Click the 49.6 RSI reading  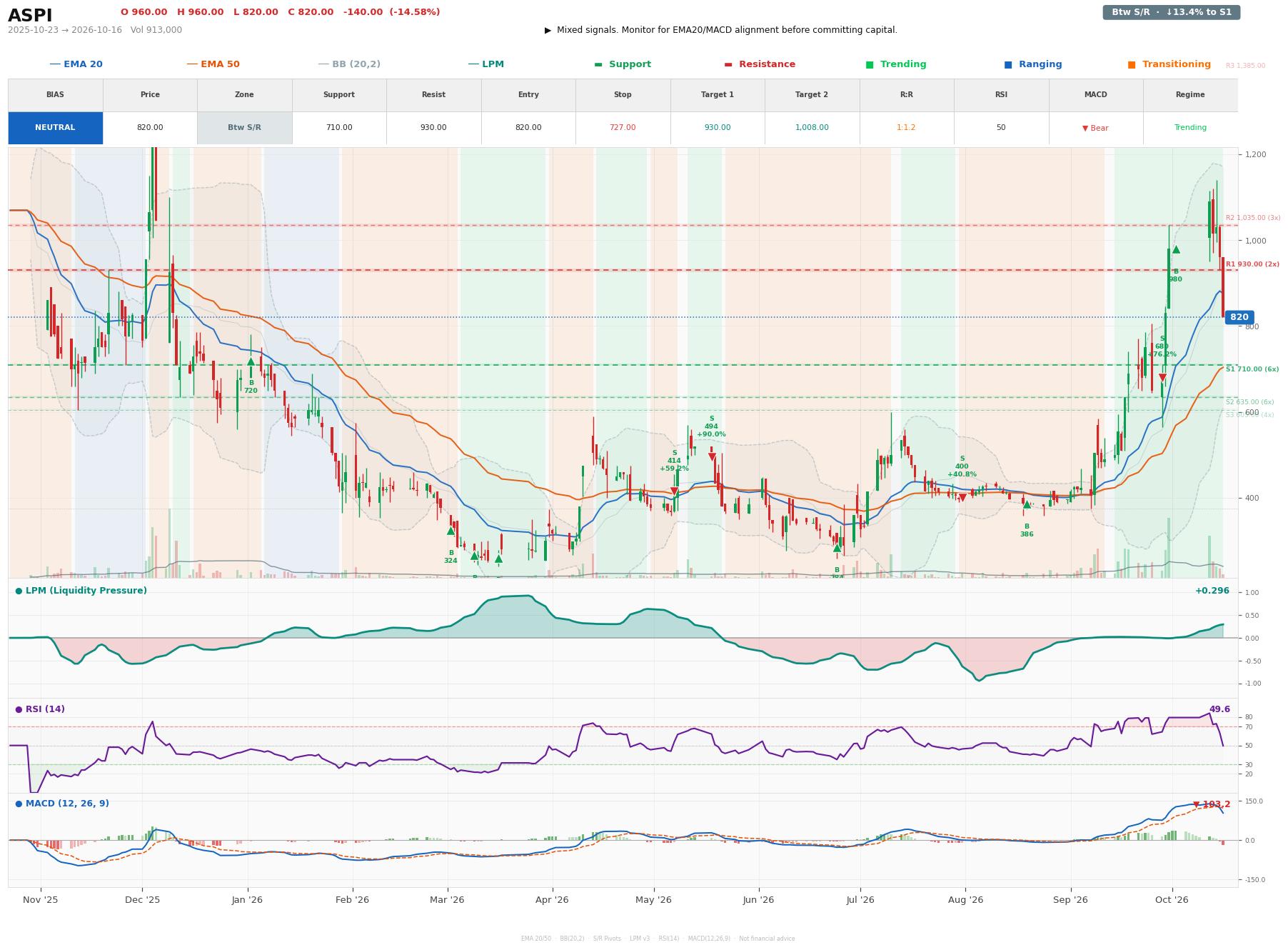click(1219, 709)
